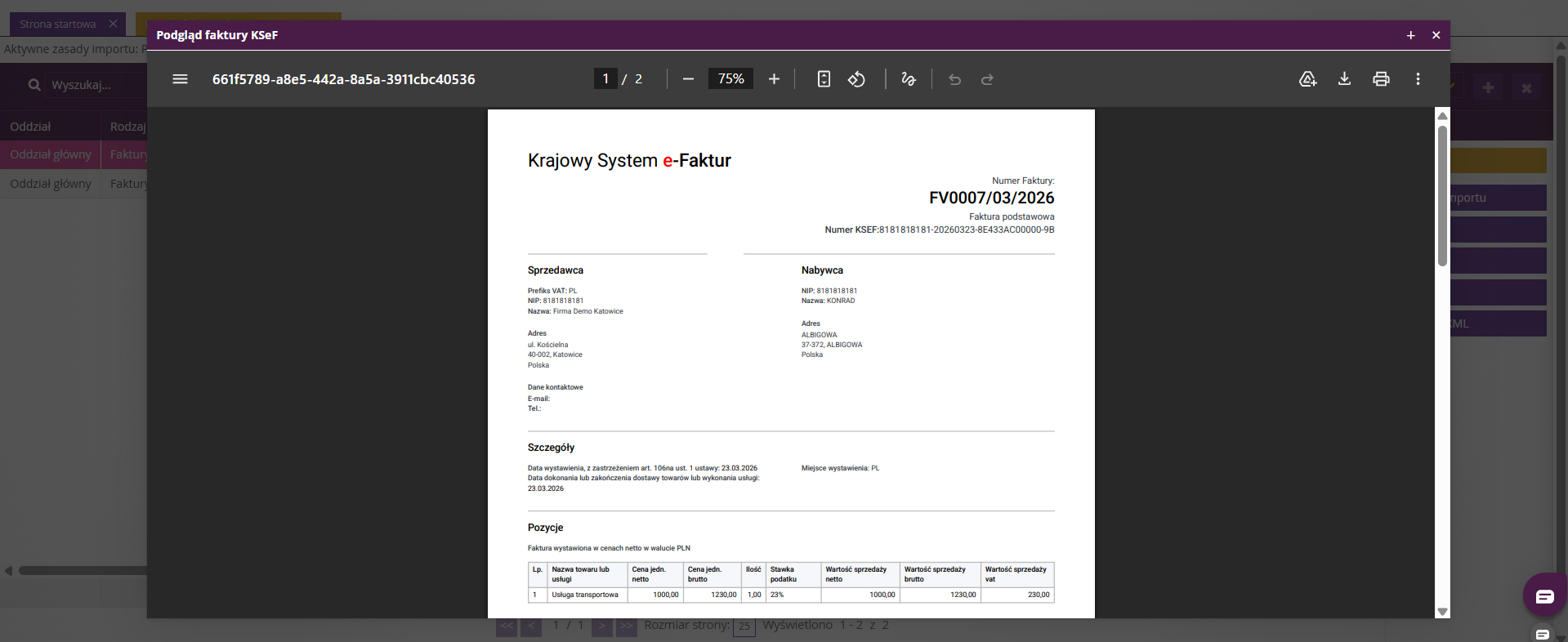The image size is (1568, 642).
Task: Click the small chat icon at the bottom corner
Action: [x=1542, y=634]
